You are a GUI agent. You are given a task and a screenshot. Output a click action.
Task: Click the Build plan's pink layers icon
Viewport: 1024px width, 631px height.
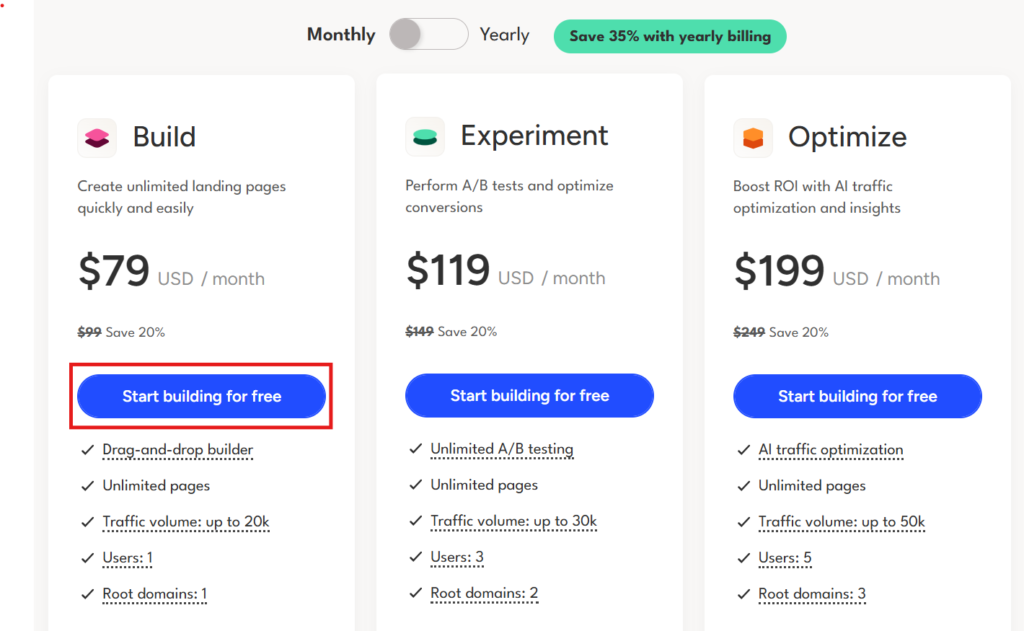point(96,137)
